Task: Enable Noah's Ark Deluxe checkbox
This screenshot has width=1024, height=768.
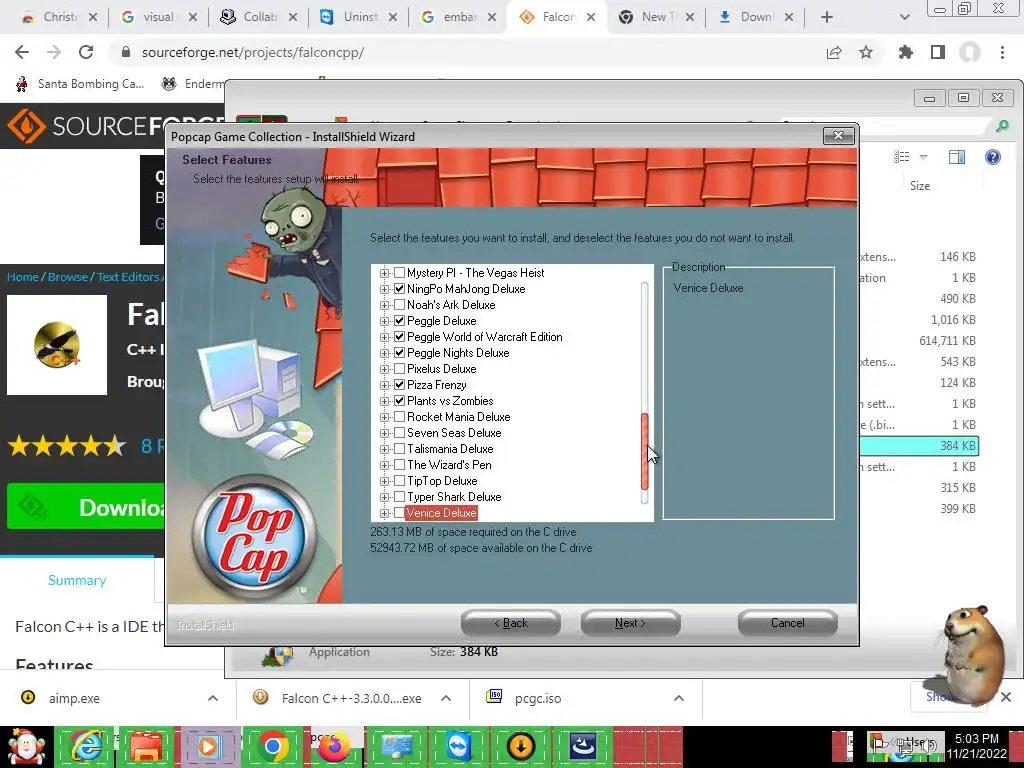Action: pos(400,305)
